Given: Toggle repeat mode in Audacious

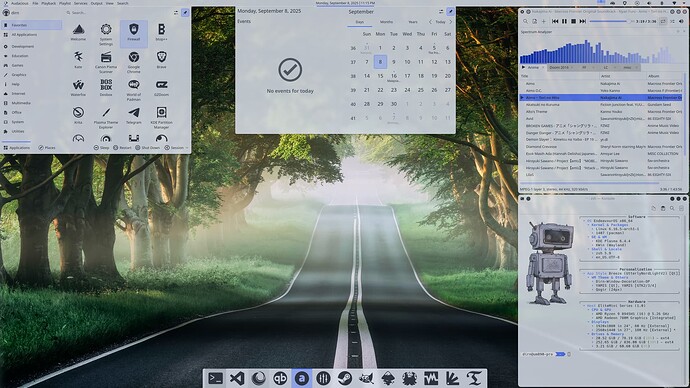Looking at the screenshot, I should pyautogui.click(x=663, y=21).
